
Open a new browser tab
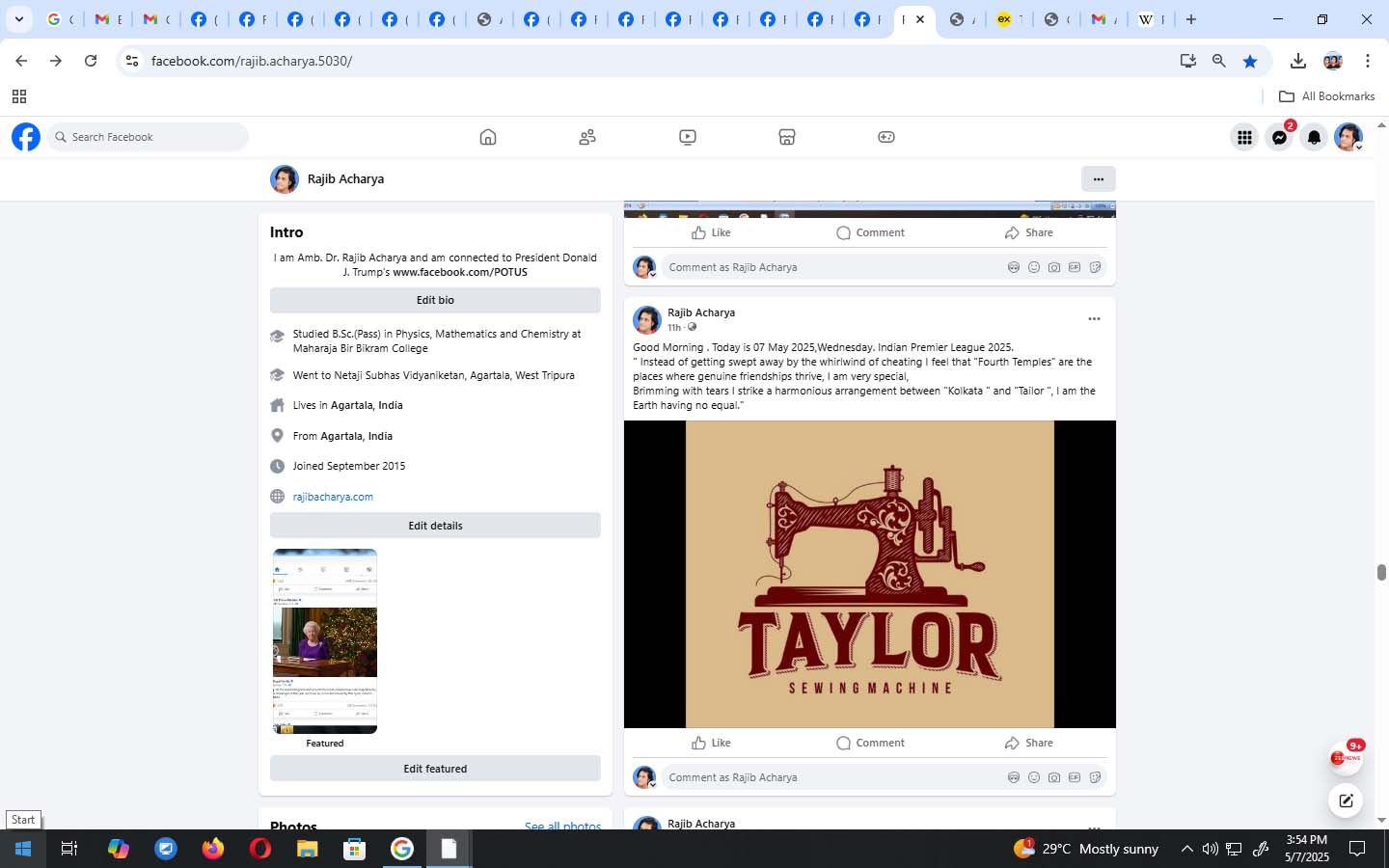[x=1191, y=19]
